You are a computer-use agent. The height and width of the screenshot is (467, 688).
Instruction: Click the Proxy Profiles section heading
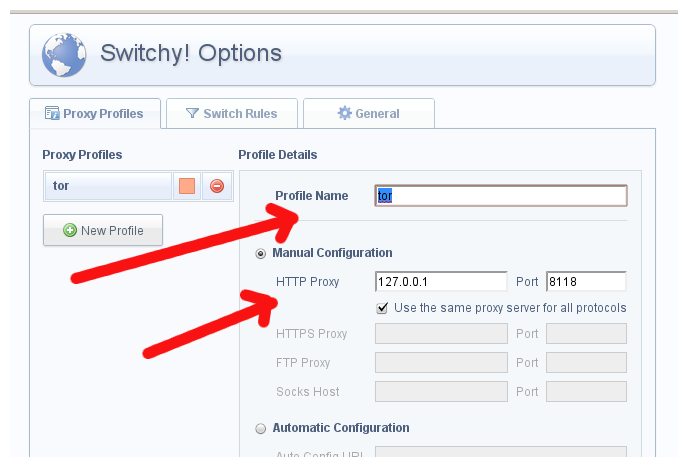click(x=82, y=155)
